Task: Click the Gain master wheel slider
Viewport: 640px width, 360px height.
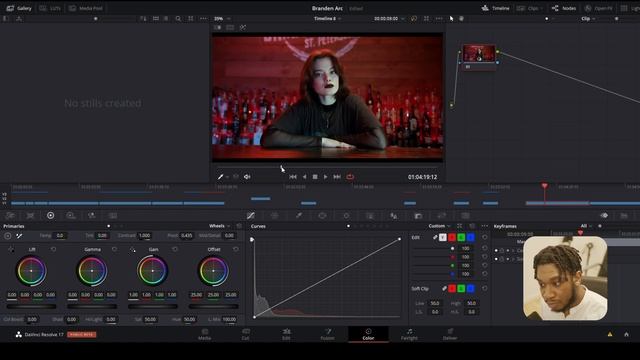Action: [153, 307]
